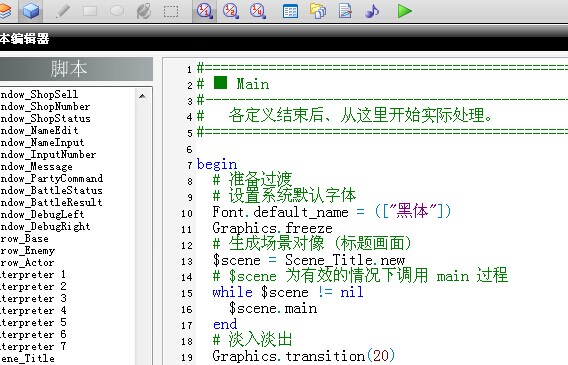This screenshot has height=365, width=568.
Task: Click the 脚本 list header
Action: tap(68, 69)
